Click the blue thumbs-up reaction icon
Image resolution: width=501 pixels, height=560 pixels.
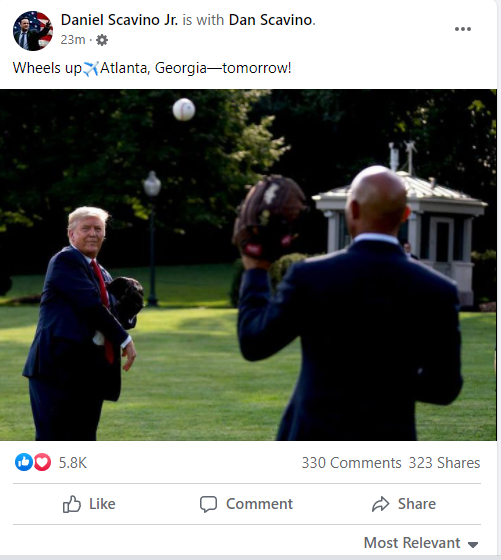coord(24,462)
